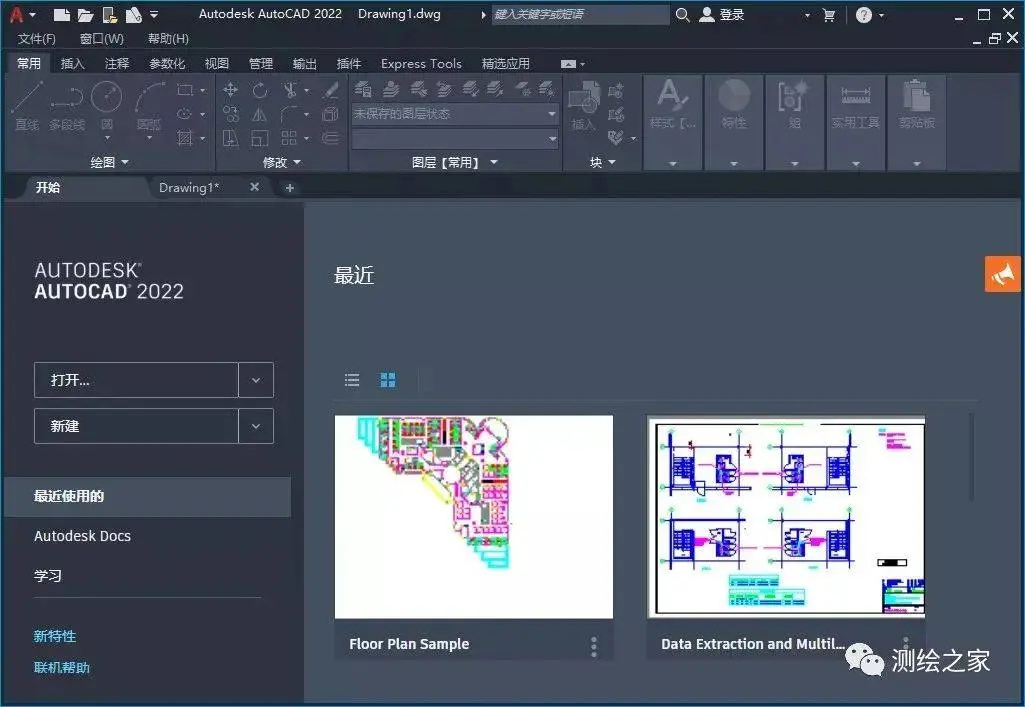1025x707 pixels.
Task: Select Recently used (最近使用的) in sidebar
Action: pos(147,497)
